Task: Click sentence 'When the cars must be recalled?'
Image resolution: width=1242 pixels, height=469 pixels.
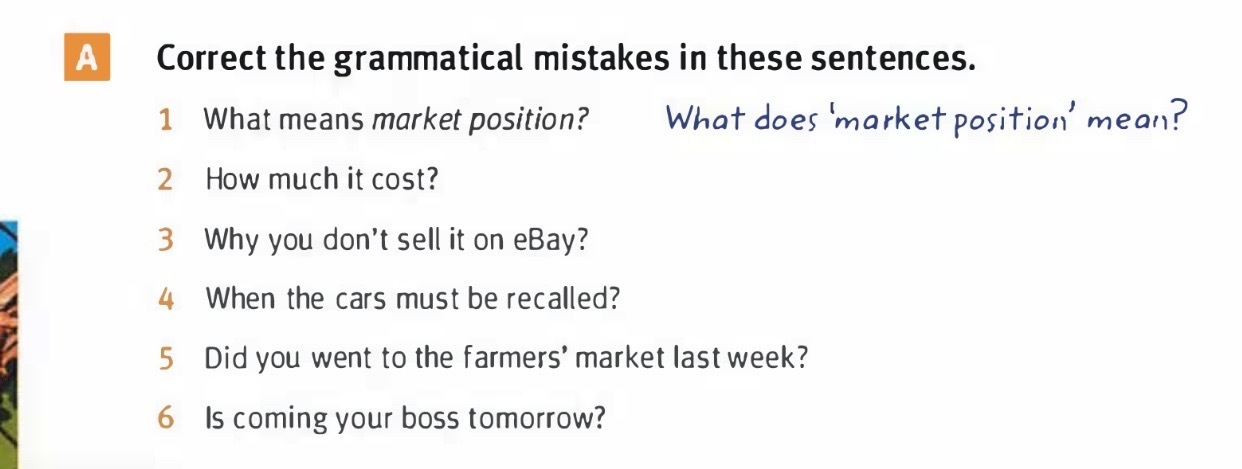Action: (x=413, y=299)
